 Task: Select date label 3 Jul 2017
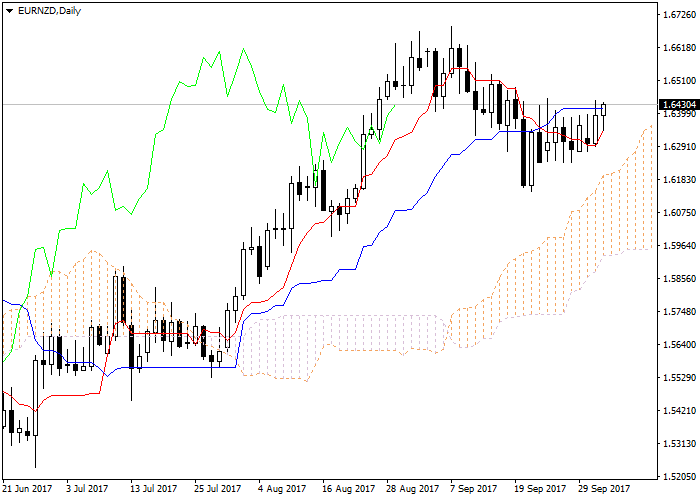point(87,489)
